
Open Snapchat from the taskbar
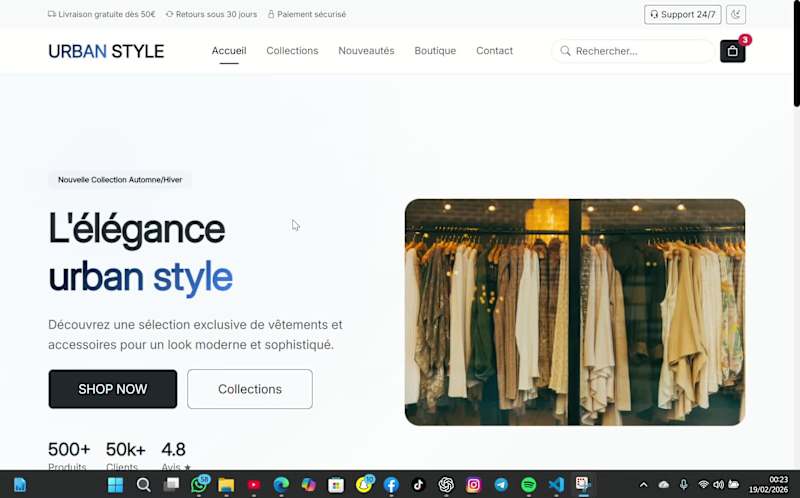[364, 485]
